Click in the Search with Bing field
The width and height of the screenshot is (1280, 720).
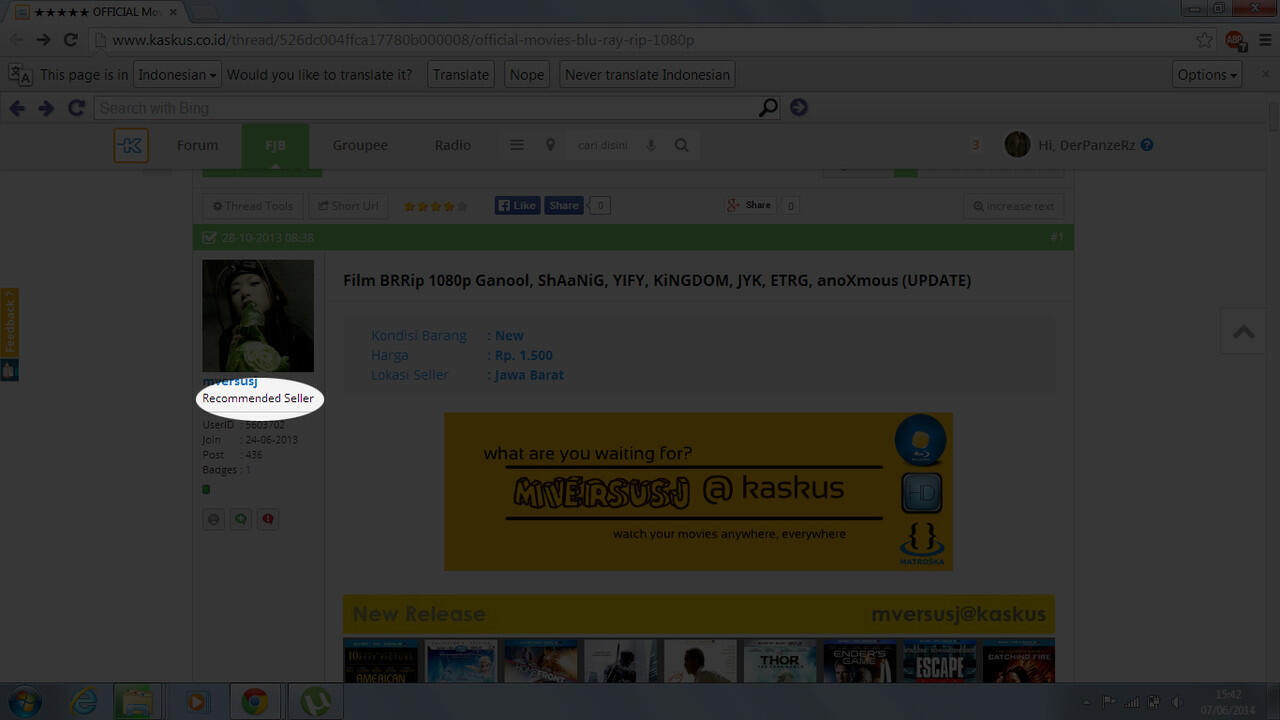(426, 108)
